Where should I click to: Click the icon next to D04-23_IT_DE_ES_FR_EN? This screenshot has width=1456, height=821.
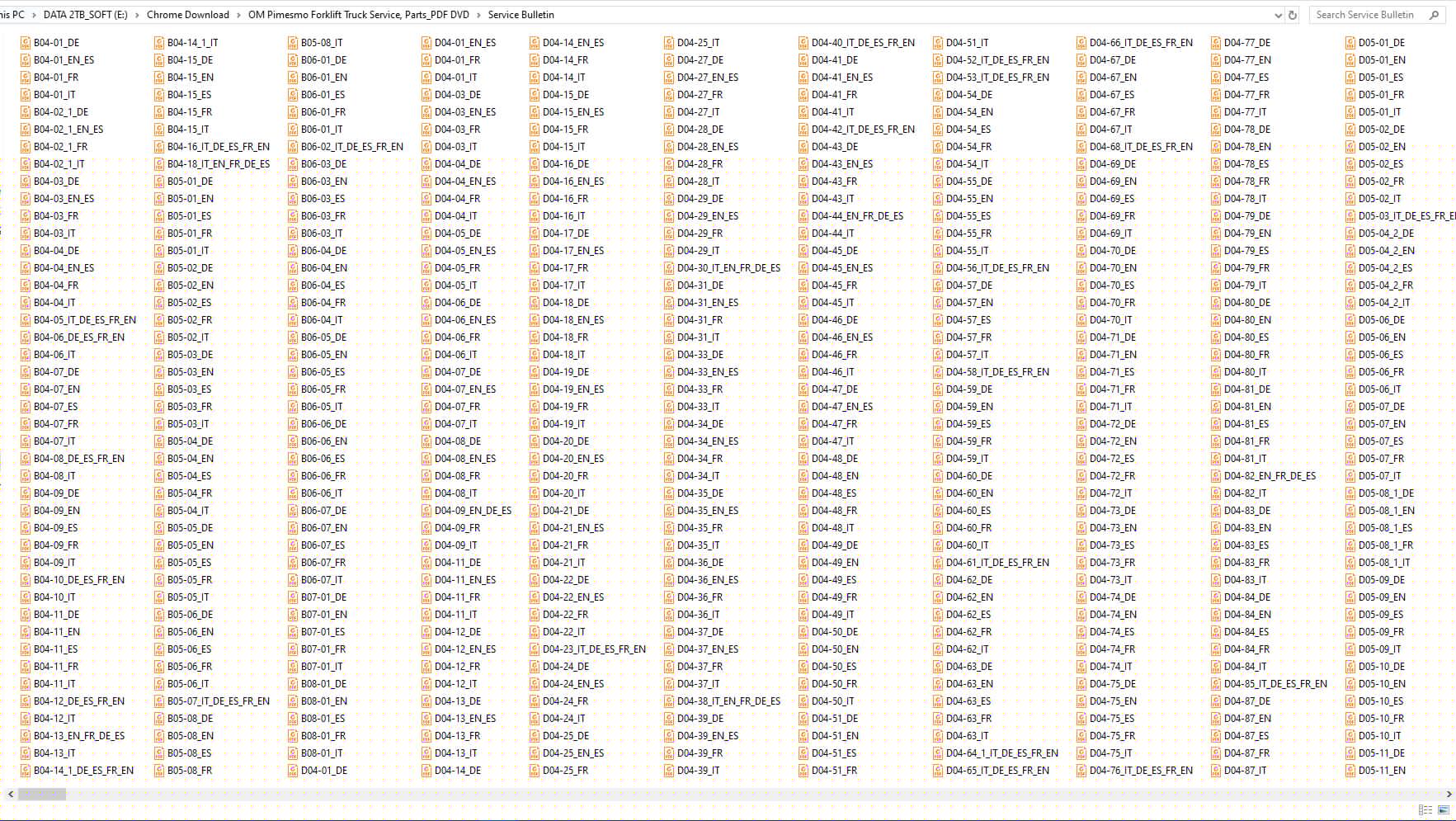pyautogui.click(x=535, y=649)
